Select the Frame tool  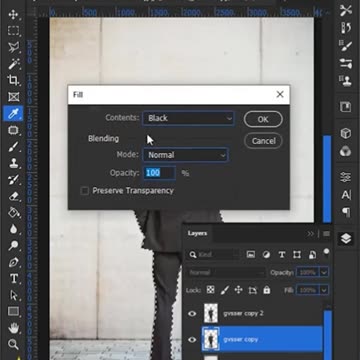pyautogui.click(x=13, y=97)
